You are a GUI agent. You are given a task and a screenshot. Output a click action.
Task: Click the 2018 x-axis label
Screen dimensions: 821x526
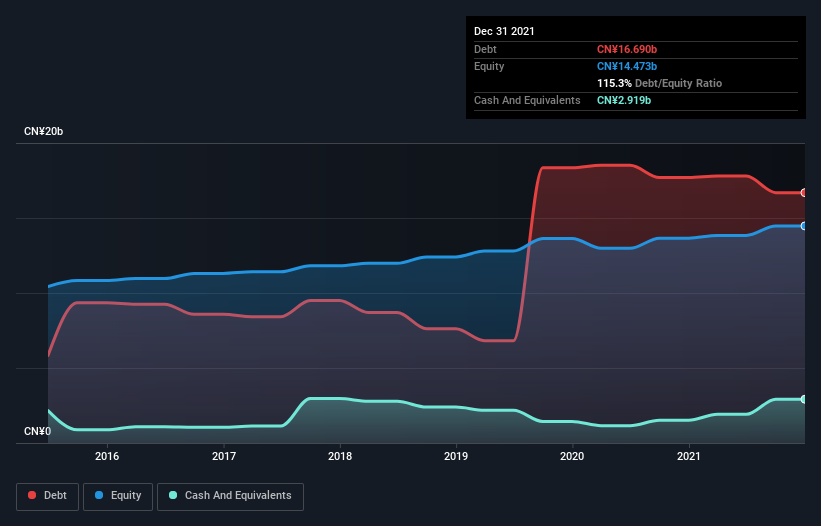click(x=340, y=456)
